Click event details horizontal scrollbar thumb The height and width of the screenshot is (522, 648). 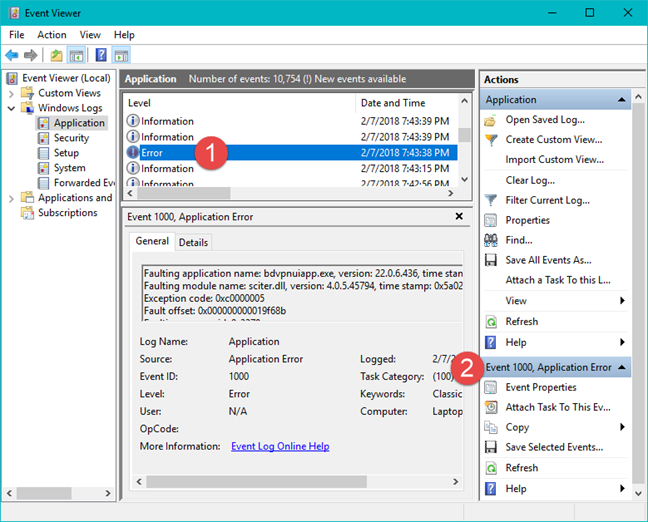tap(256, 481)
